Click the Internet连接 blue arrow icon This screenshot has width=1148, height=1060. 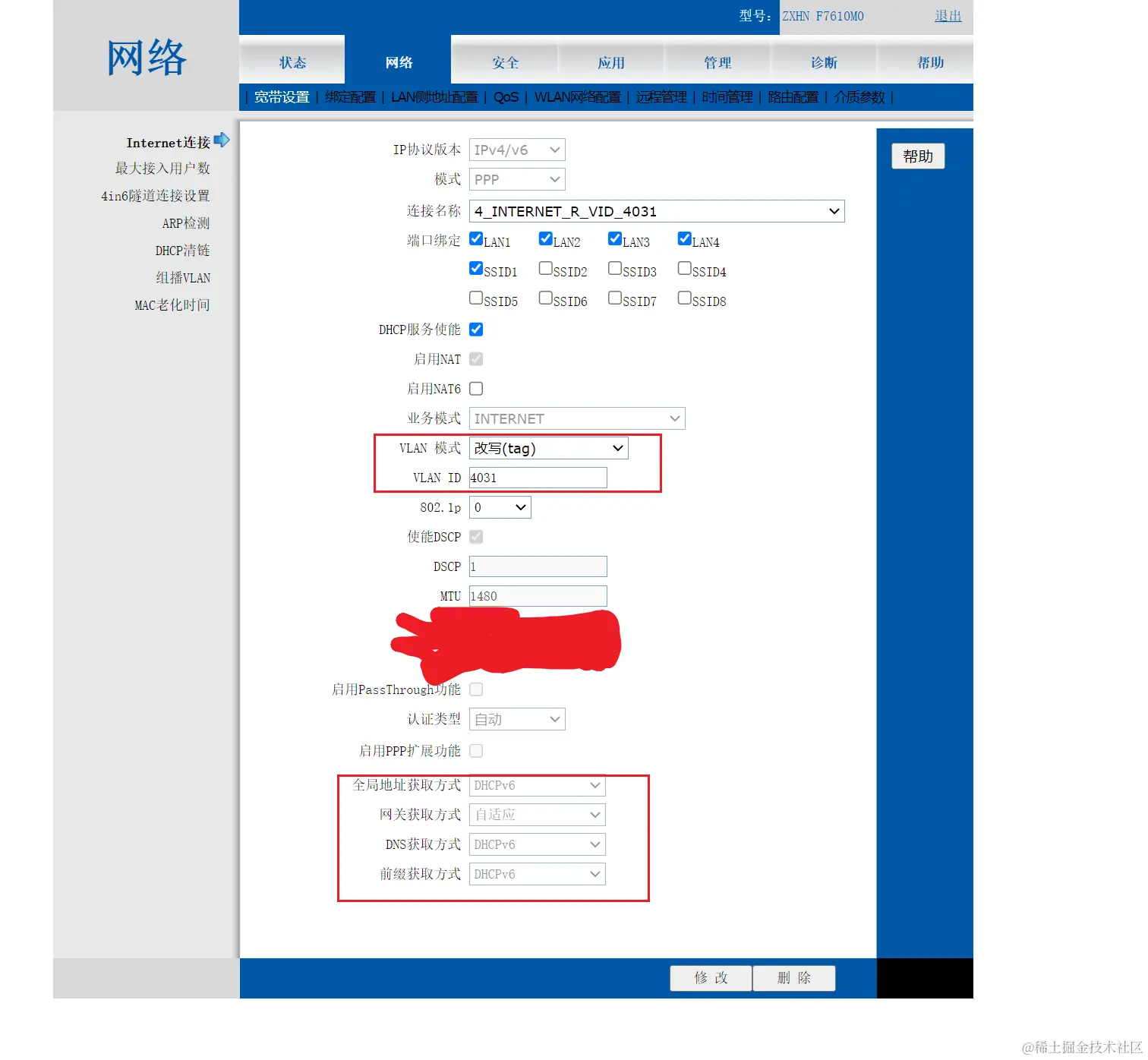click(x=222, y=140)
